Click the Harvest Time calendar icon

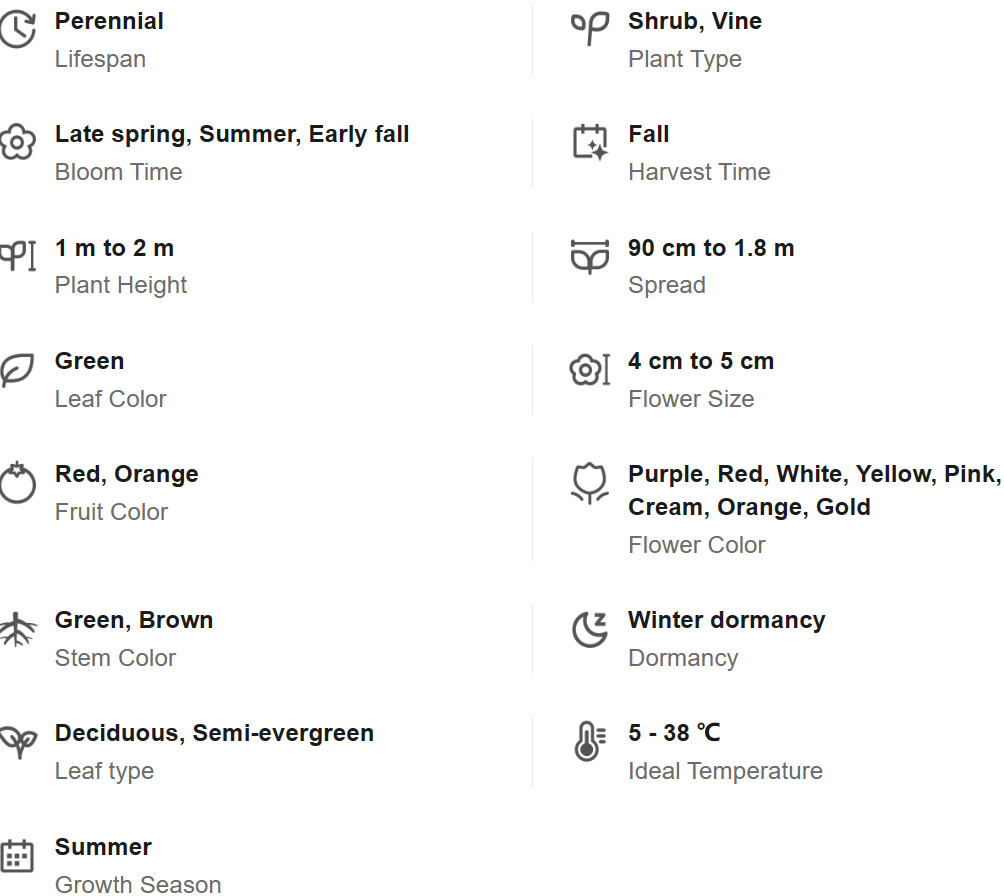coord(590,143)
